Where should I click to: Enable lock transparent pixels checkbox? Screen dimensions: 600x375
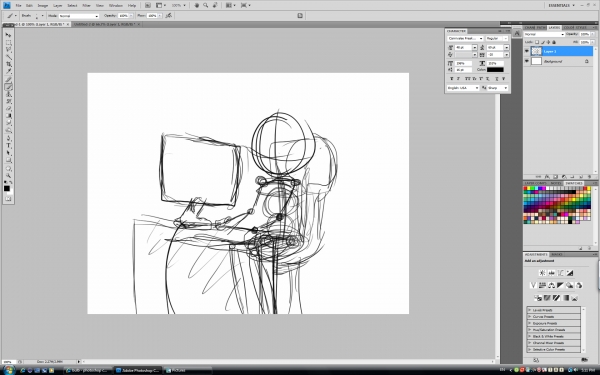click(x=537, y=42)
